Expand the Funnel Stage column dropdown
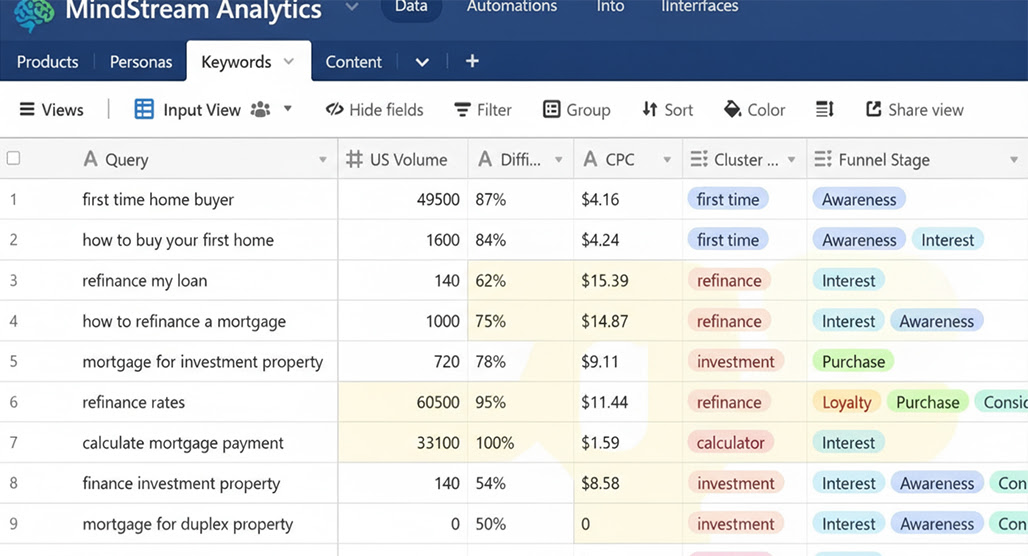Image resolution: width=1028 pixels, height=556 pixels. [x=1014, y=160]
